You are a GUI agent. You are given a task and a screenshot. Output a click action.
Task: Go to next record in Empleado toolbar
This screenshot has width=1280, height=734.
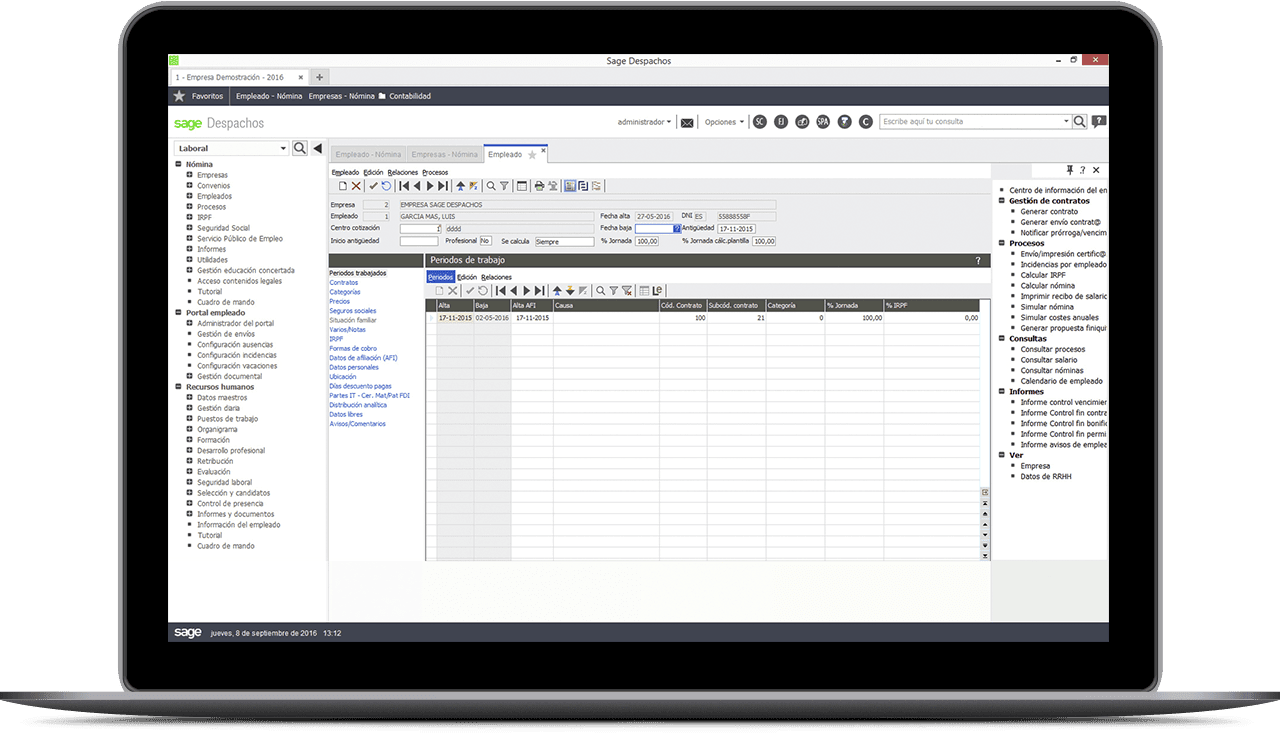[x=430, y=186]
